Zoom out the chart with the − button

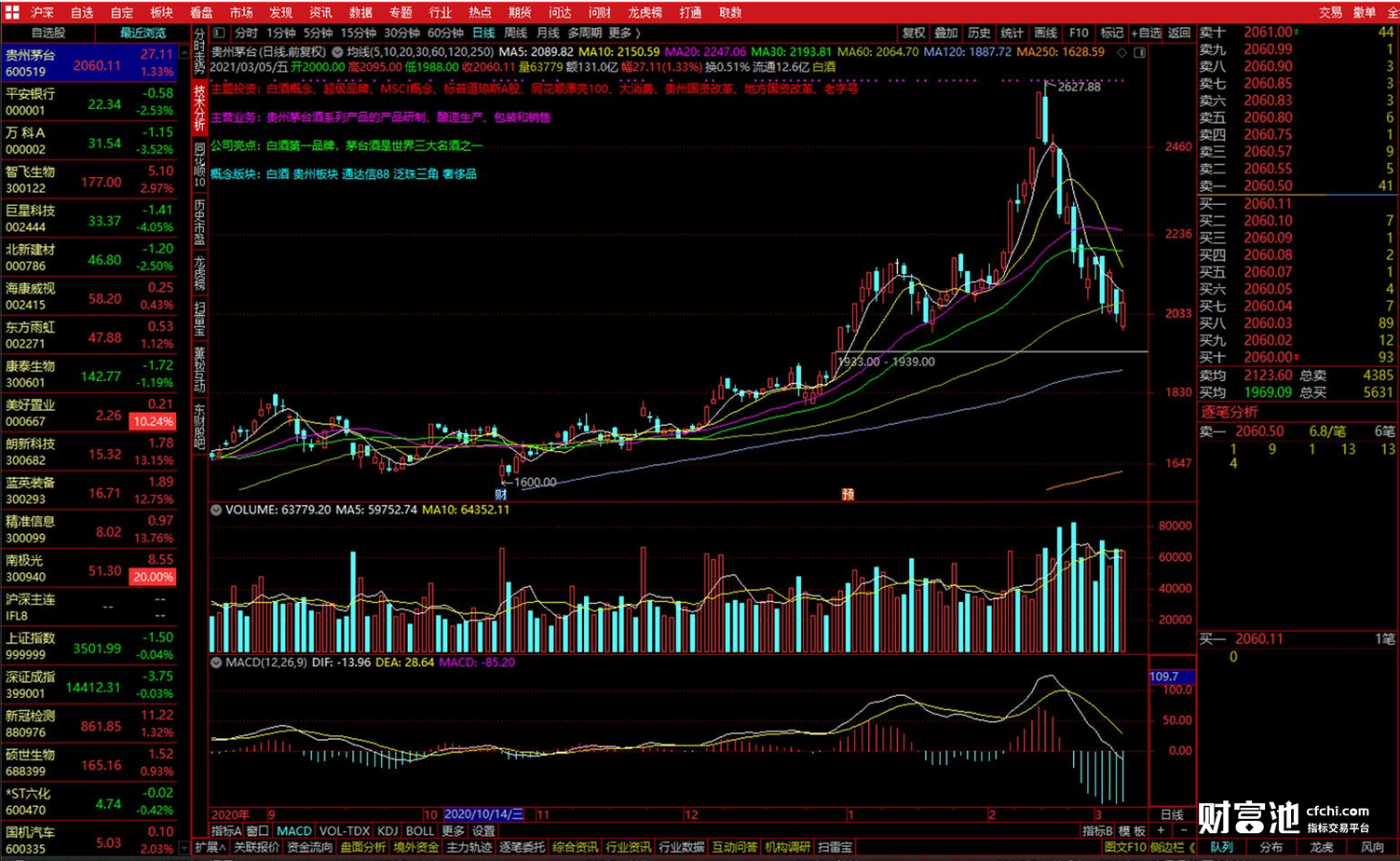coord(1184,830)
